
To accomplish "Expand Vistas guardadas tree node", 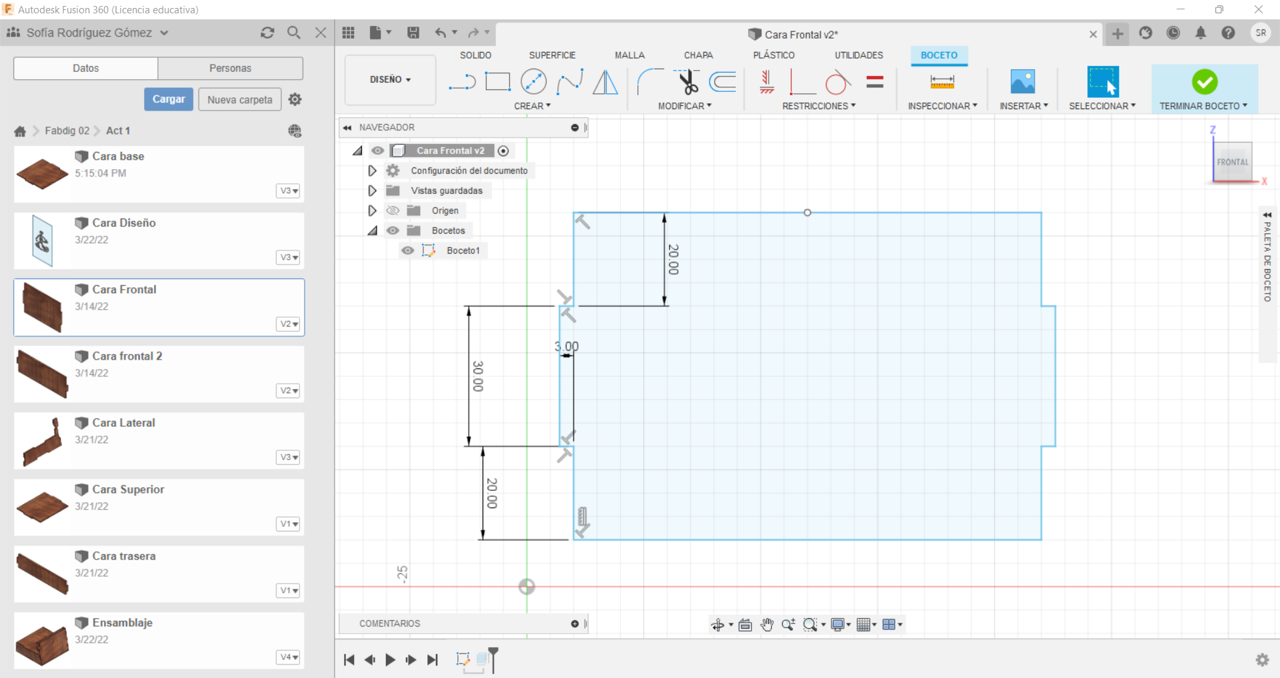I will coord(372,191).
